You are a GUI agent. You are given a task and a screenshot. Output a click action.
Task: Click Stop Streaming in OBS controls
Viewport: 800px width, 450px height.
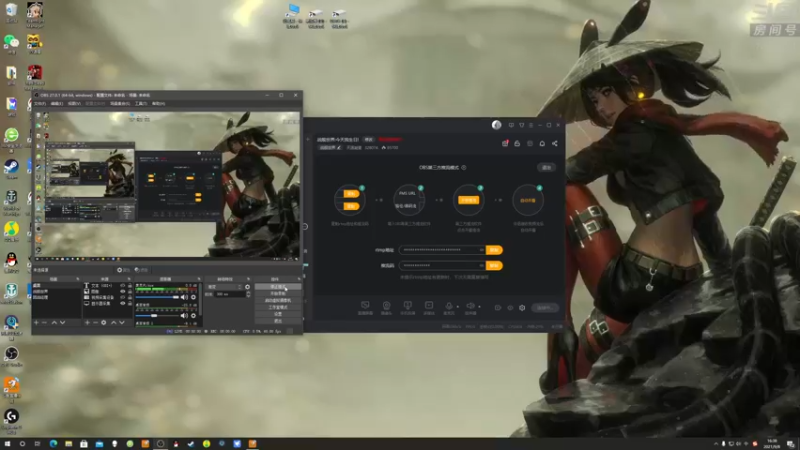coord(278,287)
